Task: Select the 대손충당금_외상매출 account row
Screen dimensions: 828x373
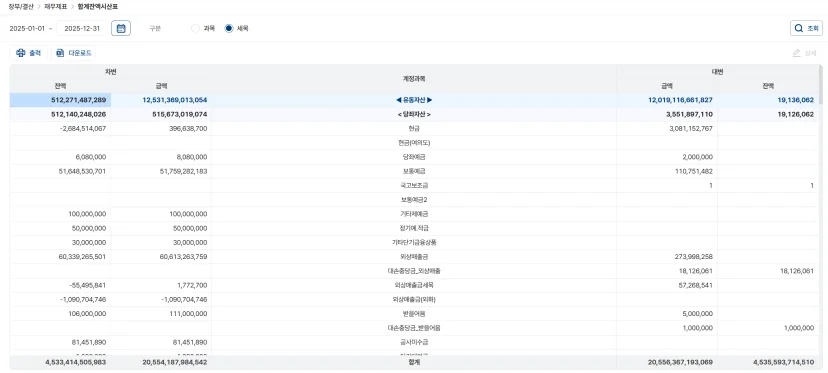Action: click(x=414, y=271)
